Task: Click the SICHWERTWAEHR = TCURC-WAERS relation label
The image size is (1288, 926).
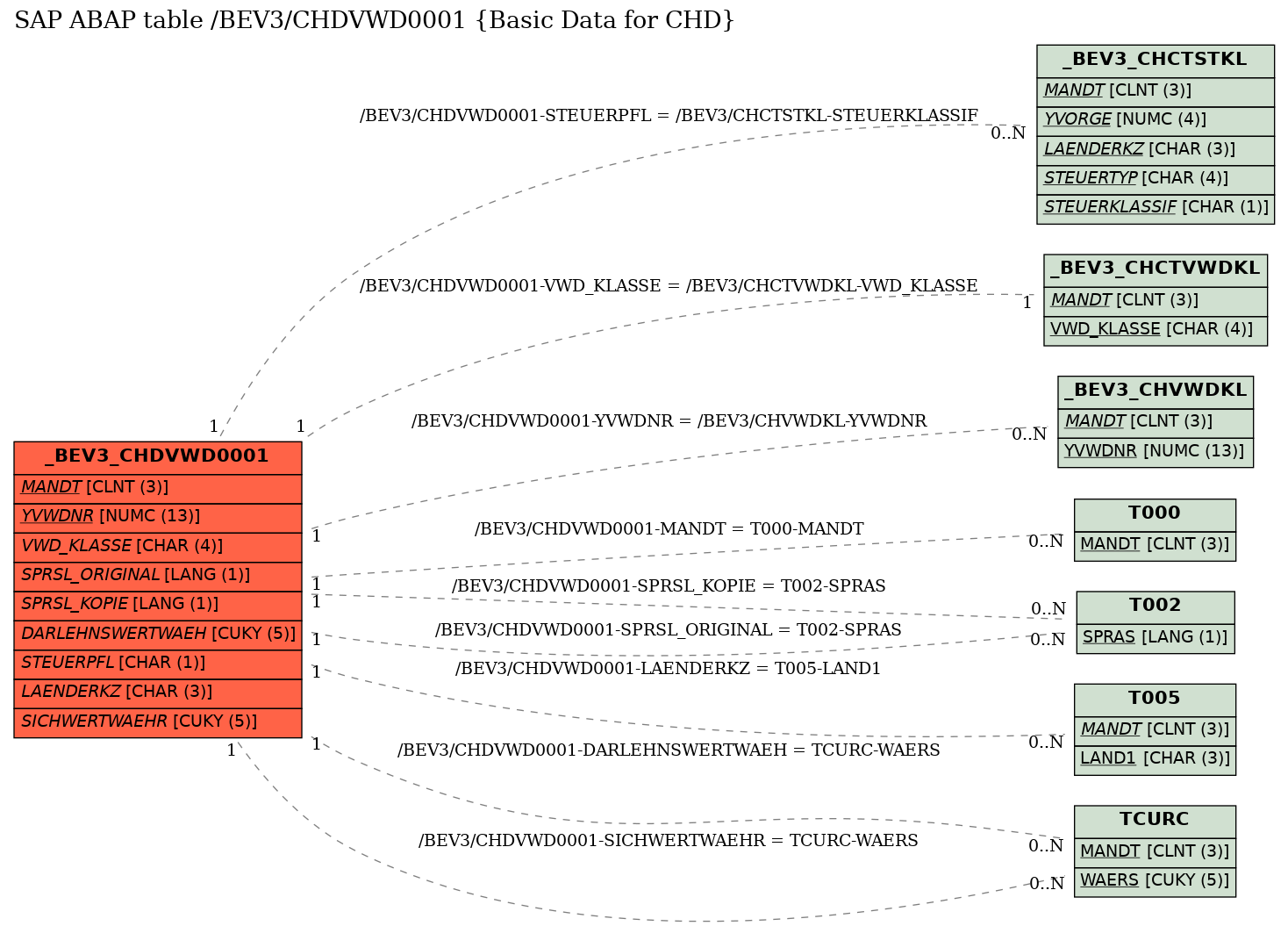Action: point(669,841)
